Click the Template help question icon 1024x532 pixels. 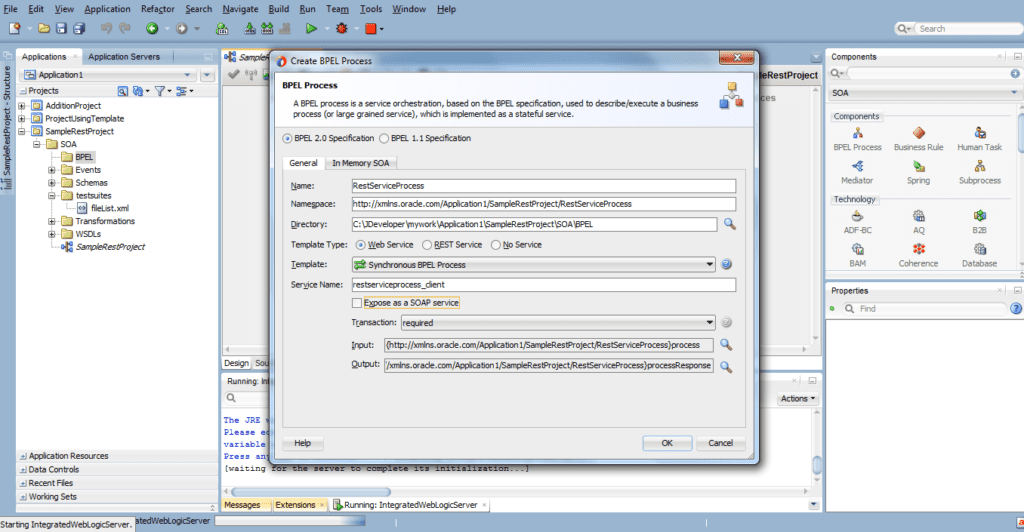tap(726, 264)
